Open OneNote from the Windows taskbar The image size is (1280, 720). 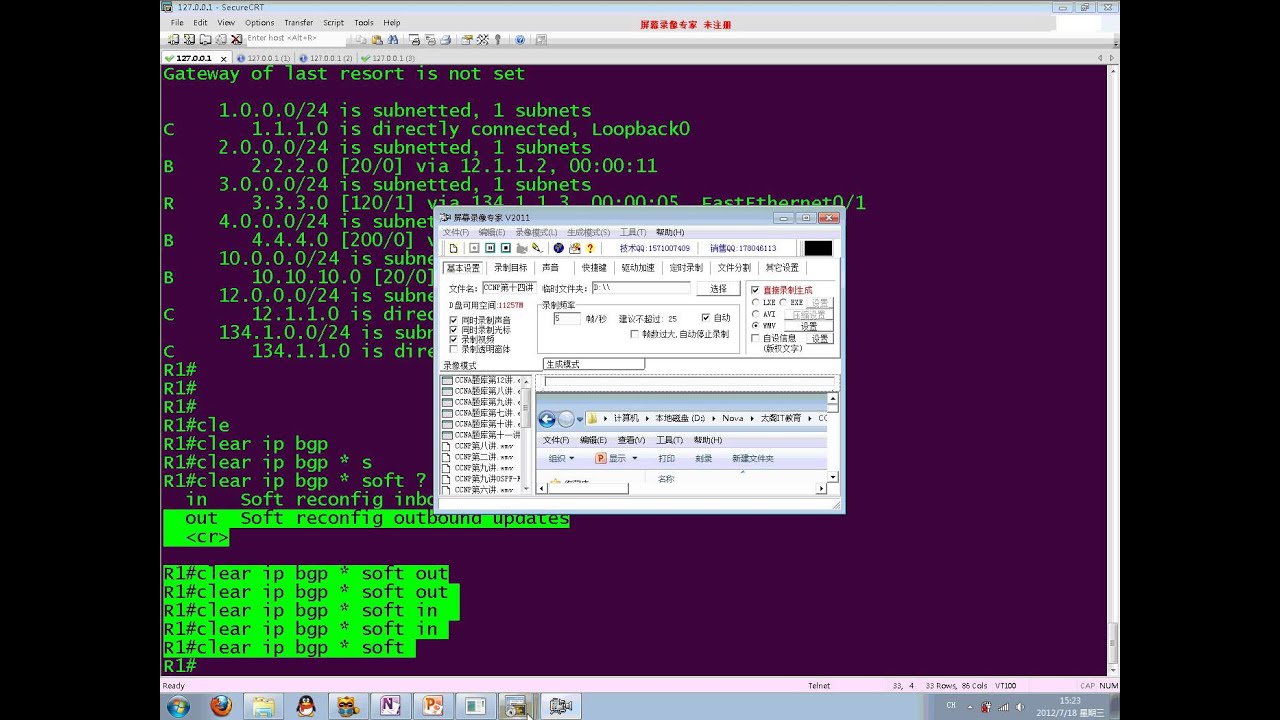(x=390, y=706)
